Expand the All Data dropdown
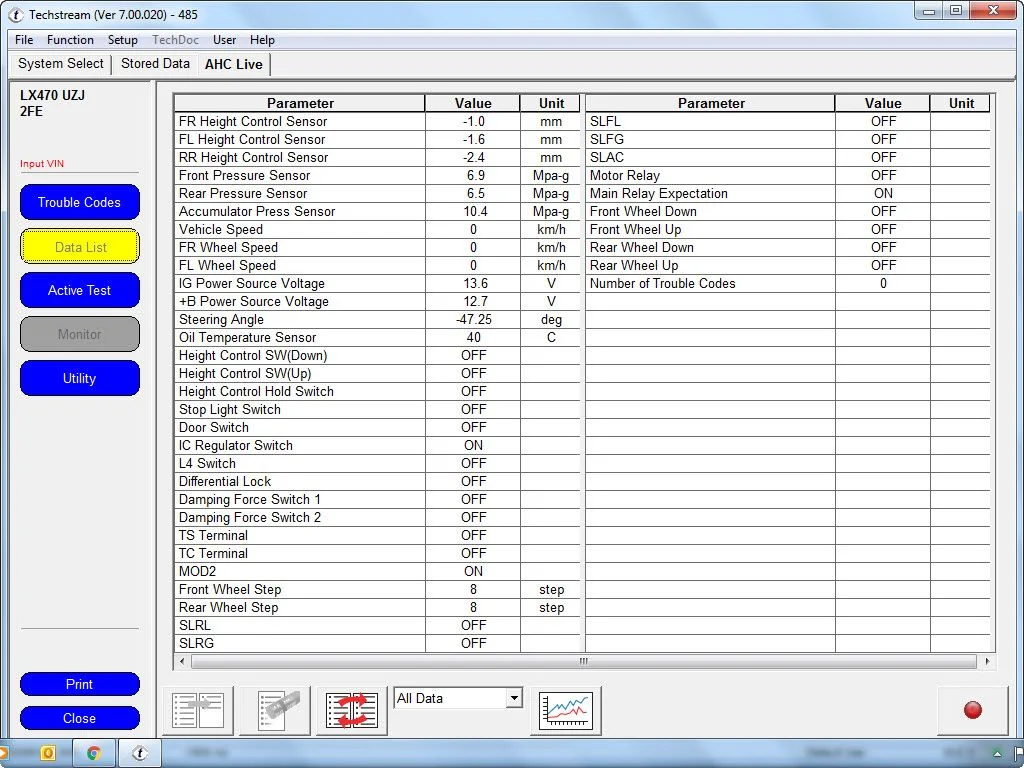Image resolution: width=1024 pixels, height=768 pixels. (514, 698)
